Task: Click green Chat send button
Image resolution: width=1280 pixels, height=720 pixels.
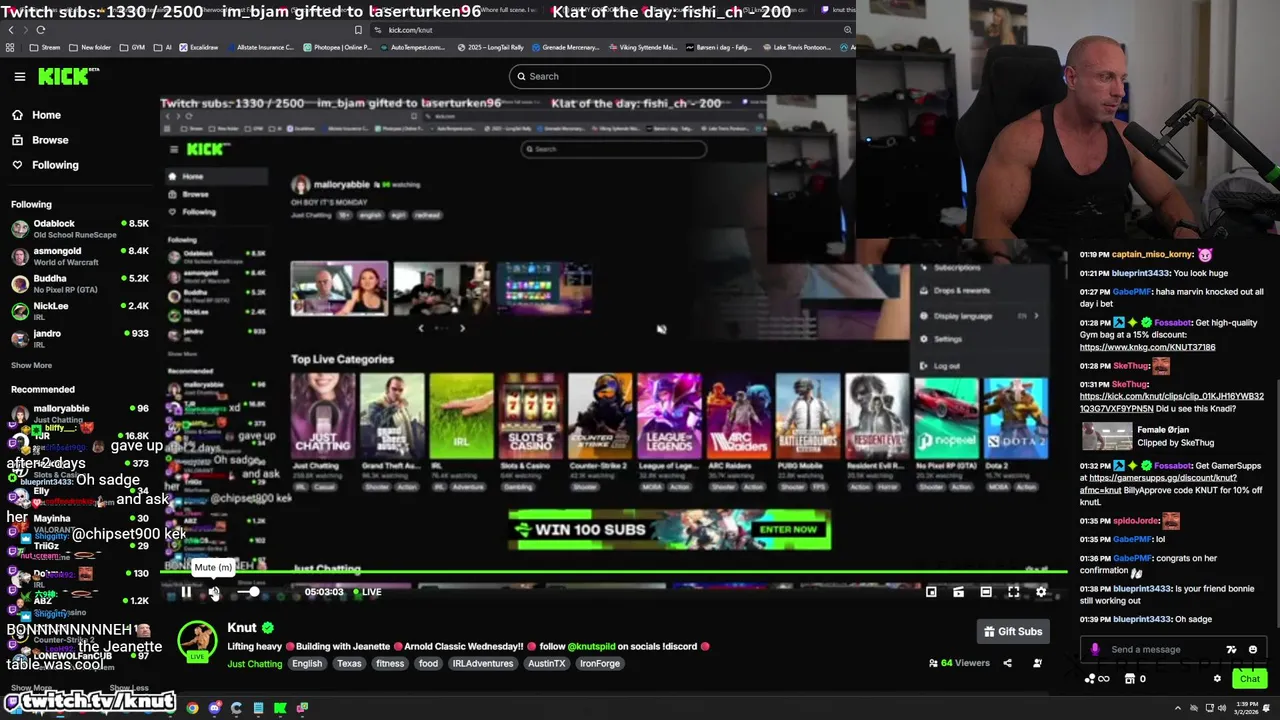Action: (1249, 679)
